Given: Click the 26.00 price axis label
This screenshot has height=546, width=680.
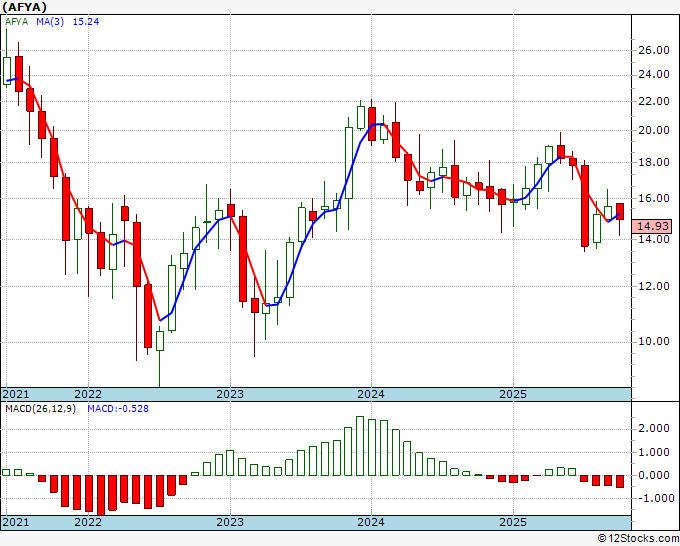Looking at the screenshot, I should click(654, 50).
